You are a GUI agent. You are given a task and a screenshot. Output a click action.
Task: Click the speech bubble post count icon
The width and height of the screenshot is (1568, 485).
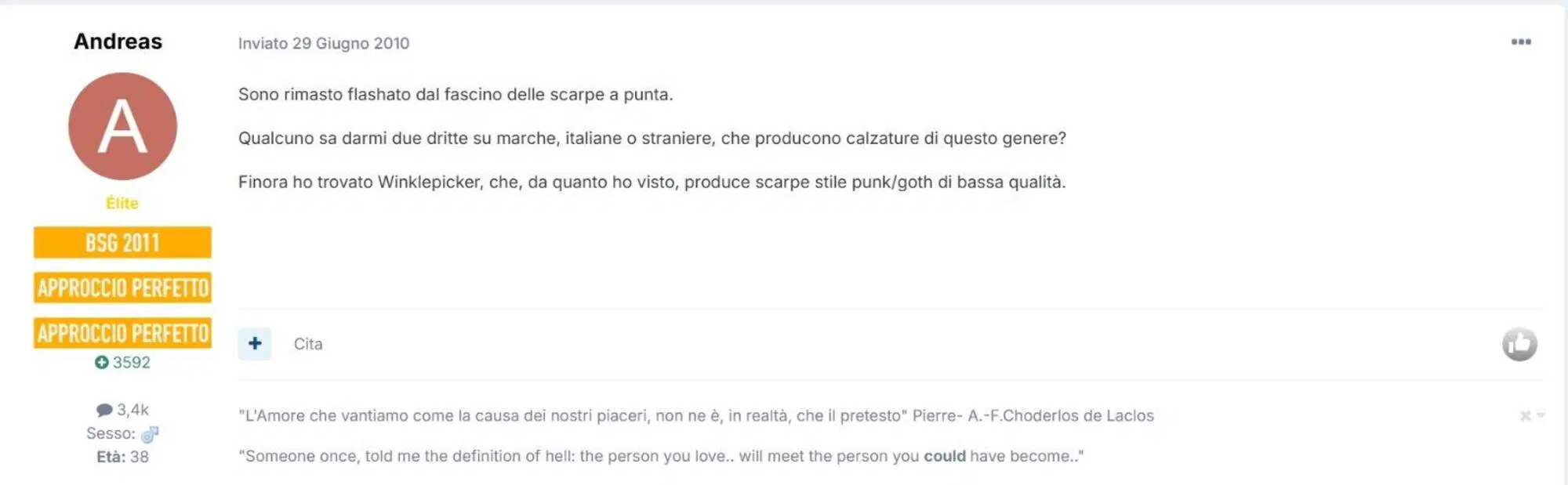click(x=104, y=410)
